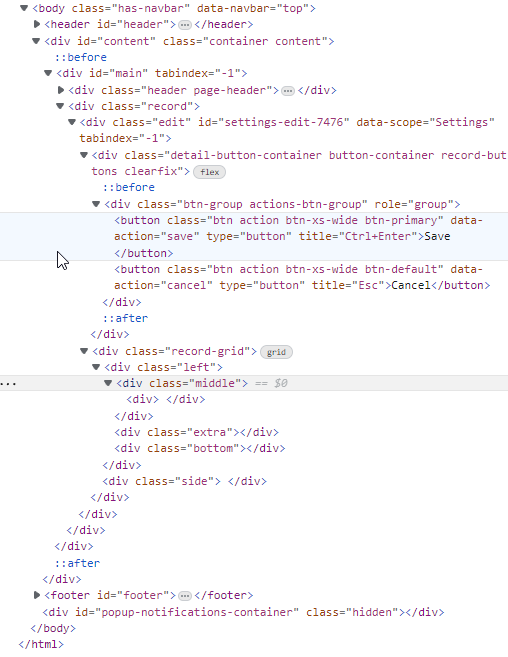Collapse the body element node

point(24,8)
